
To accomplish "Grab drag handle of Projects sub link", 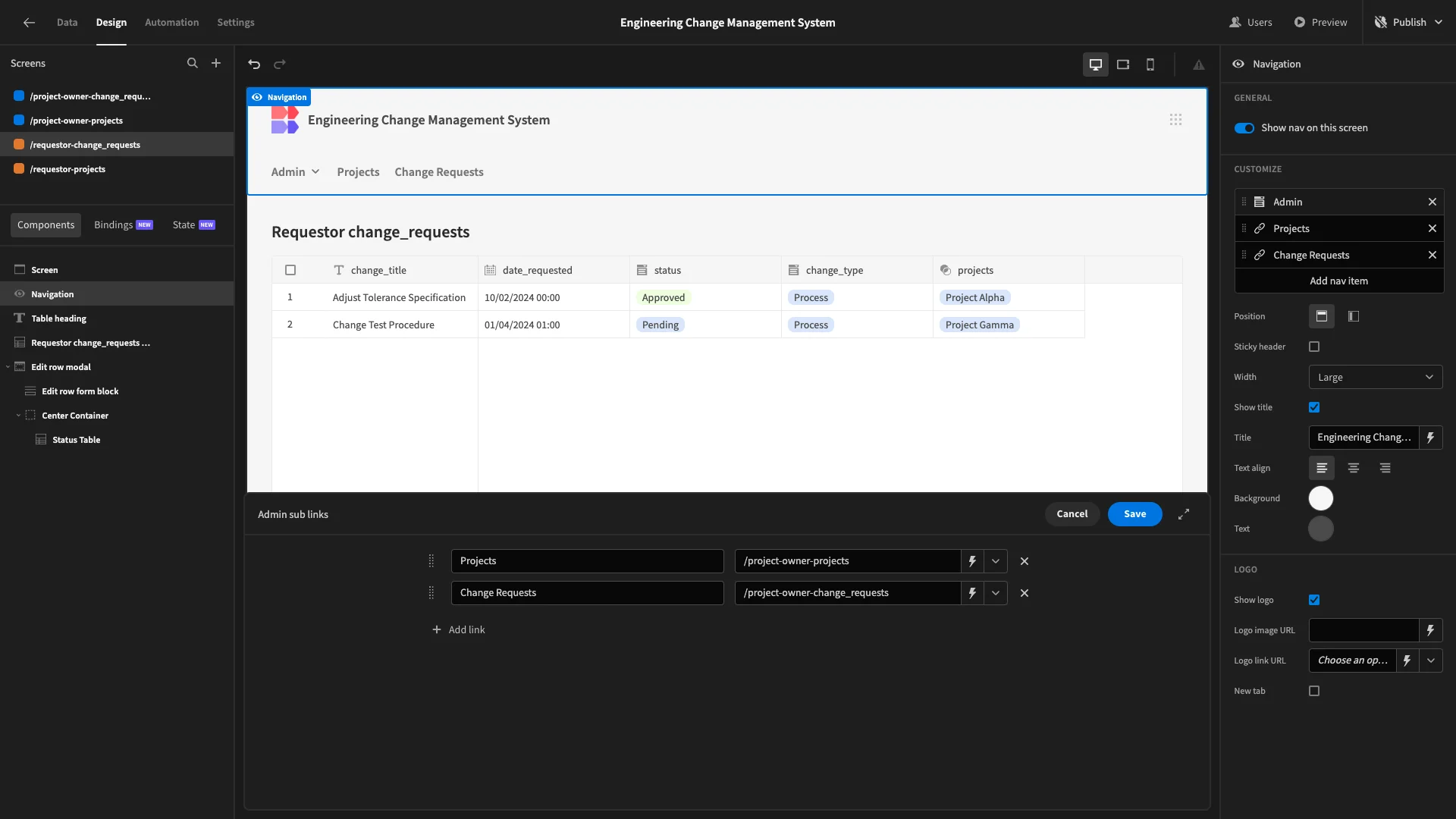I will tap(431, 561).
